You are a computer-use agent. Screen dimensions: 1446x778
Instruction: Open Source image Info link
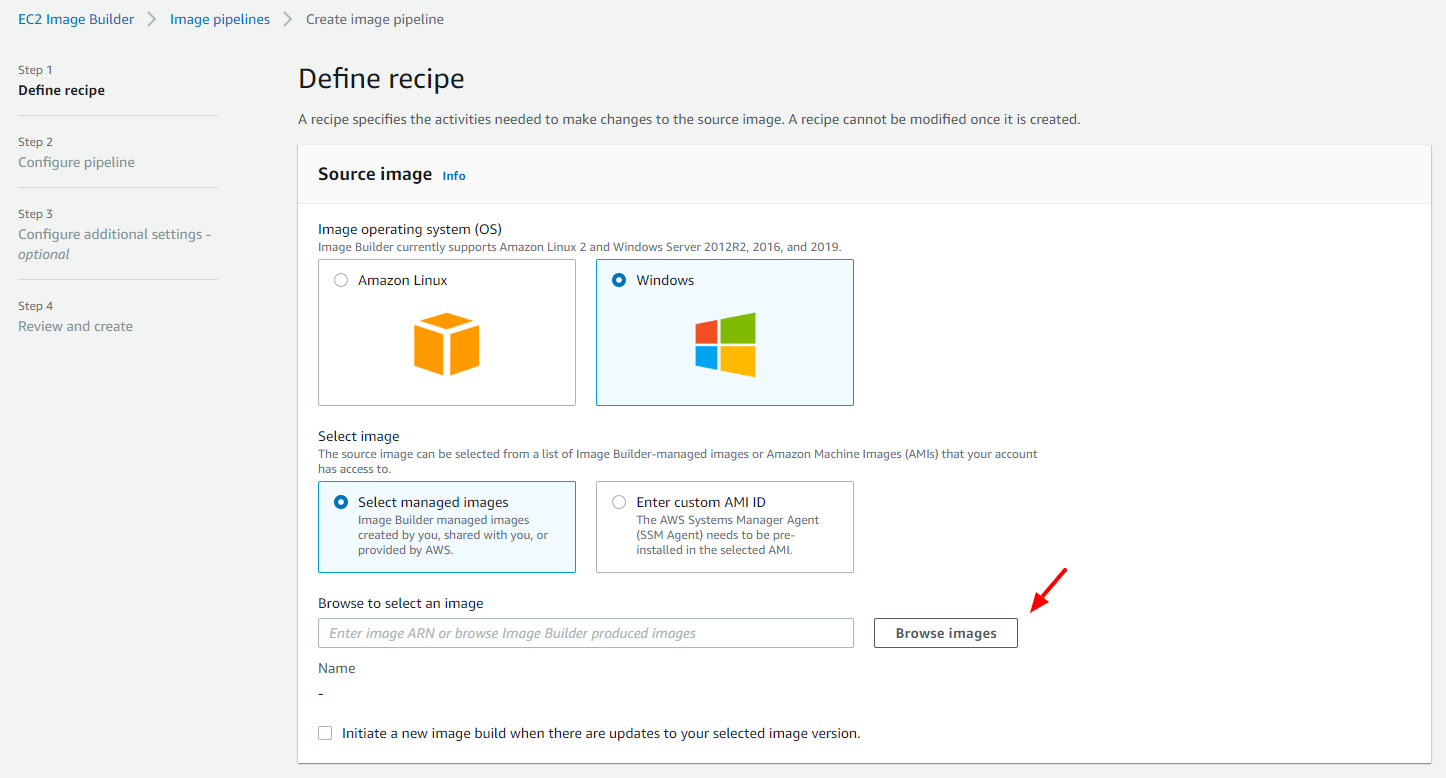pos(454,175)
